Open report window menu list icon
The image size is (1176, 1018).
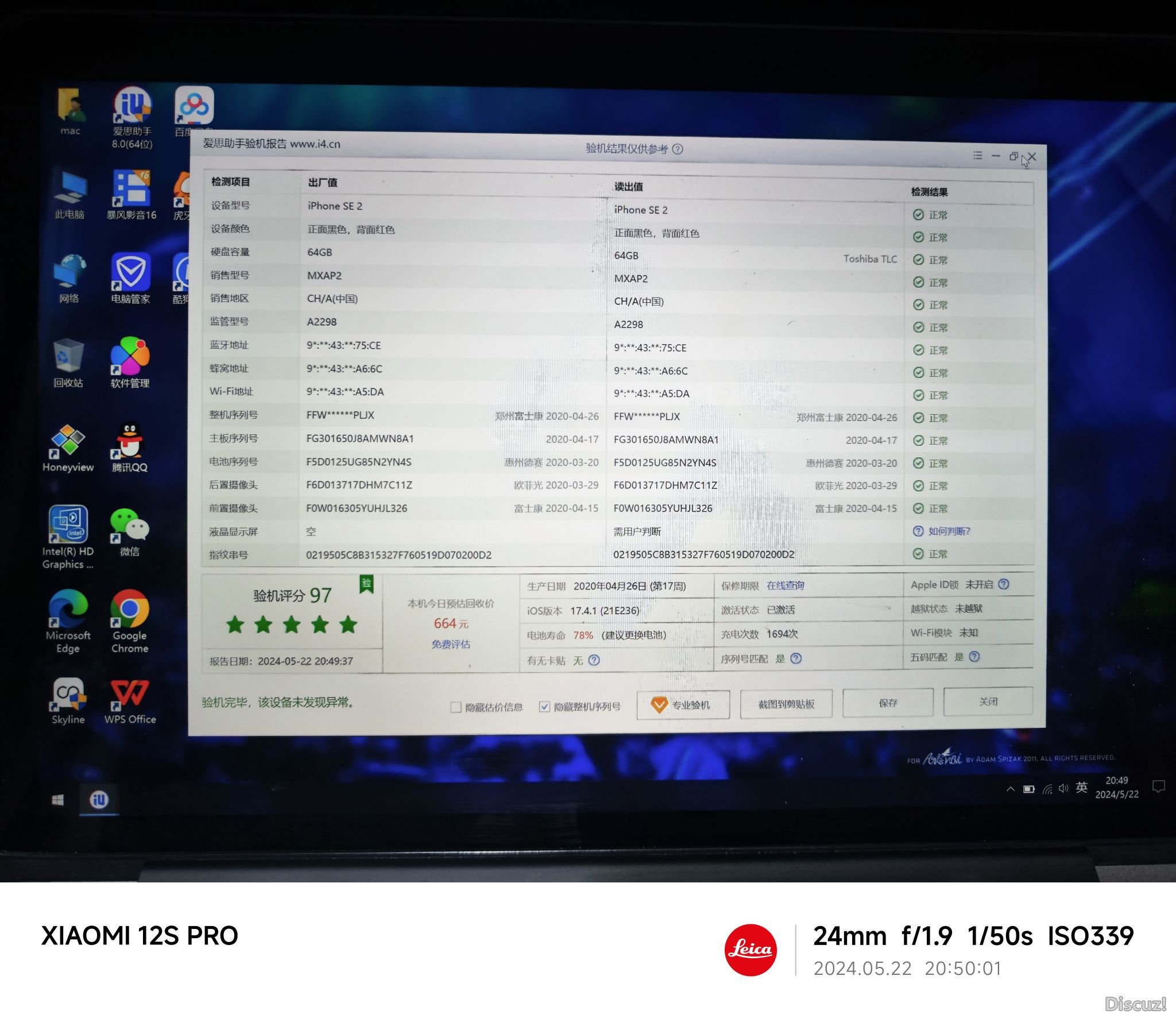pos(977,156)
